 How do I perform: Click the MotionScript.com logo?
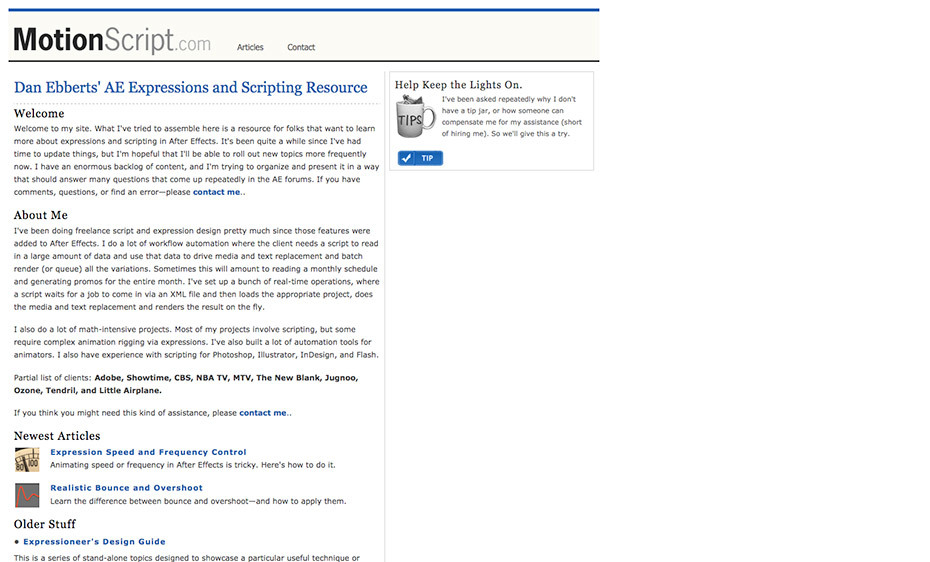click(x=112, y=40)
